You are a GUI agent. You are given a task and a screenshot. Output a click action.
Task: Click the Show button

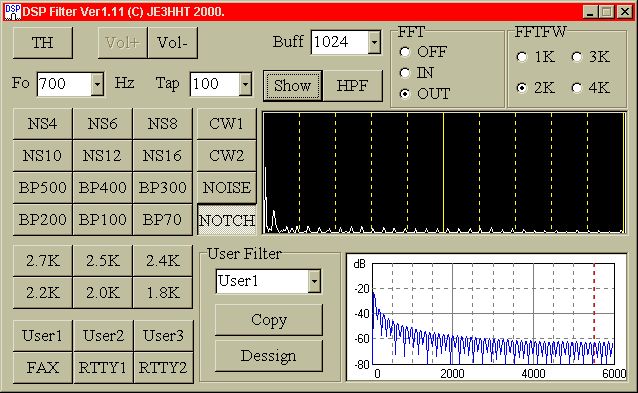click(293, 85)
